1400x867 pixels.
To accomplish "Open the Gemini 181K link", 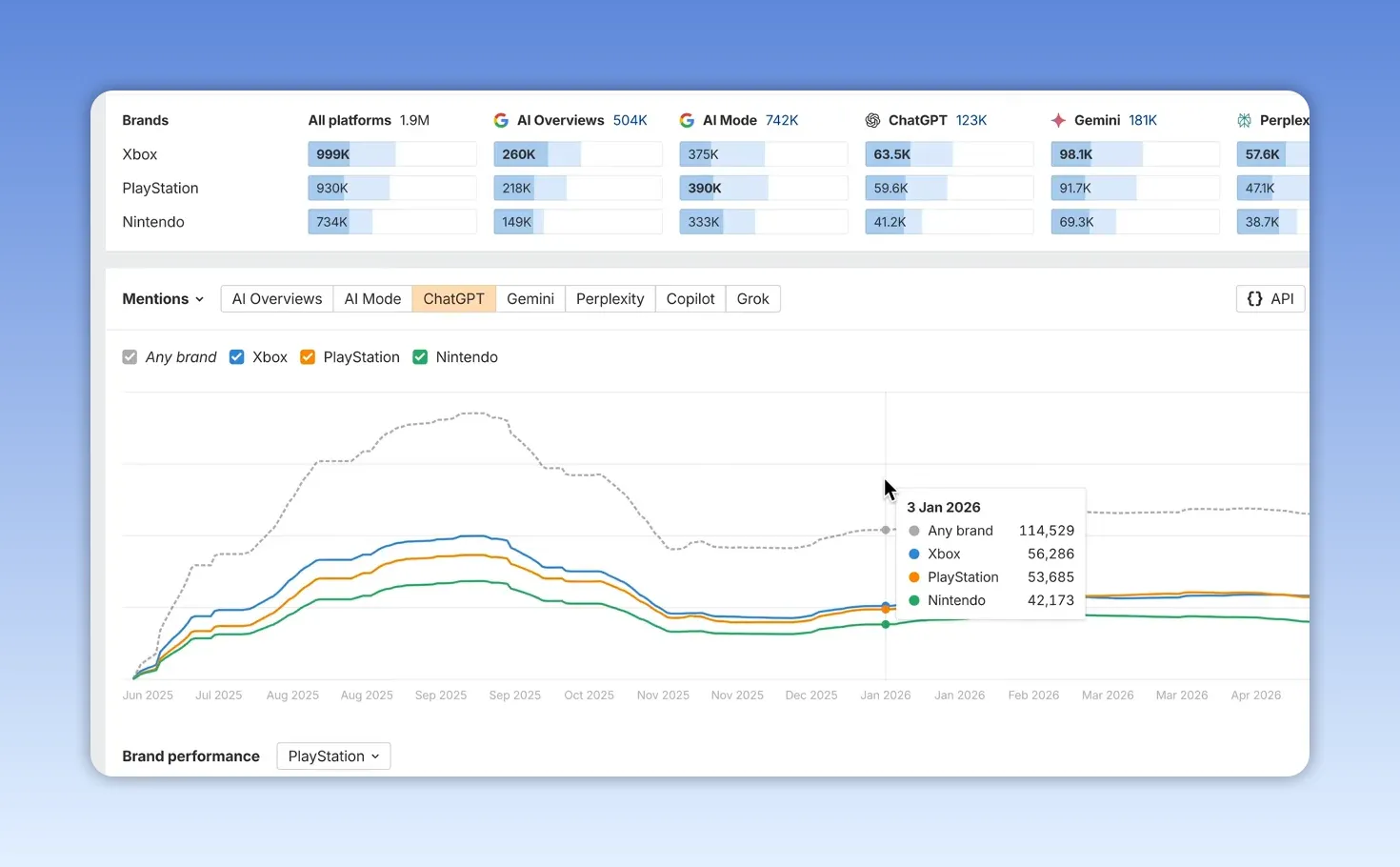I will (1143, 120).
